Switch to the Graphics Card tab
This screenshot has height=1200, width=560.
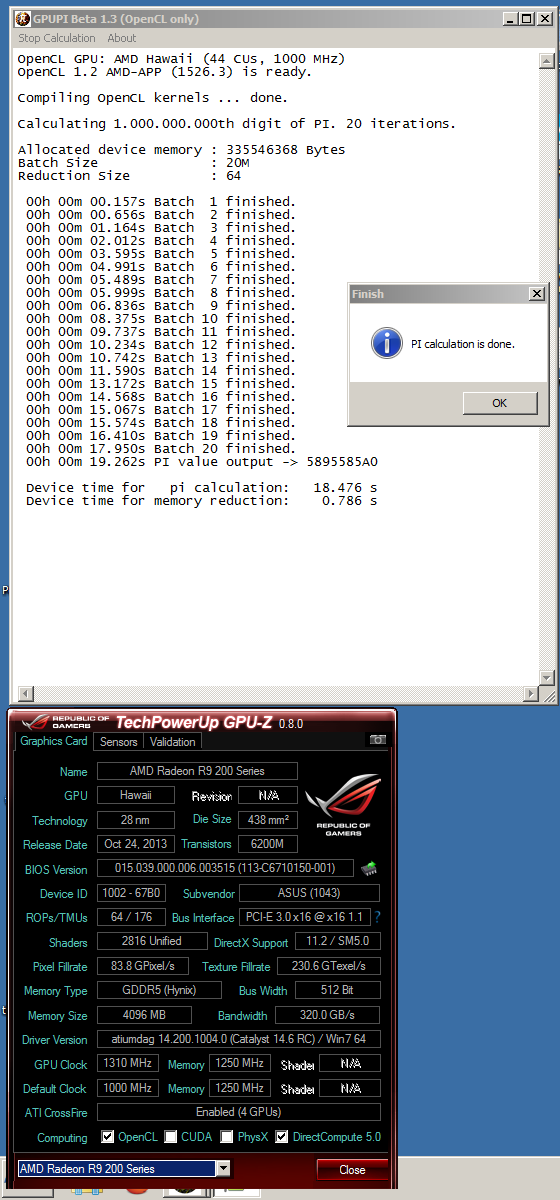click(54, 741)
